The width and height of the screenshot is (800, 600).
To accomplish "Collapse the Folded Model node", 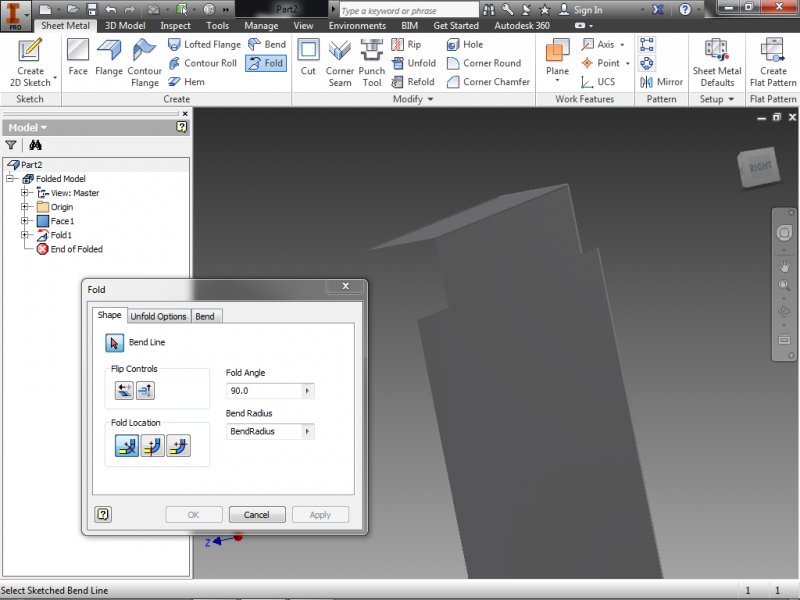I will click(x=10, y=179).
